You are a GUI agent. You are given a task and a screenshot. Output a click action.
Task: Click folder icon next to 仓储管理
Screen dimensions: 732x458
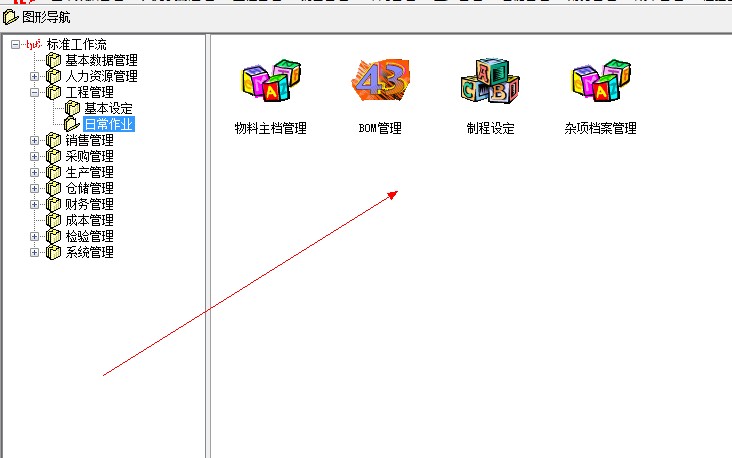point(53,188)
